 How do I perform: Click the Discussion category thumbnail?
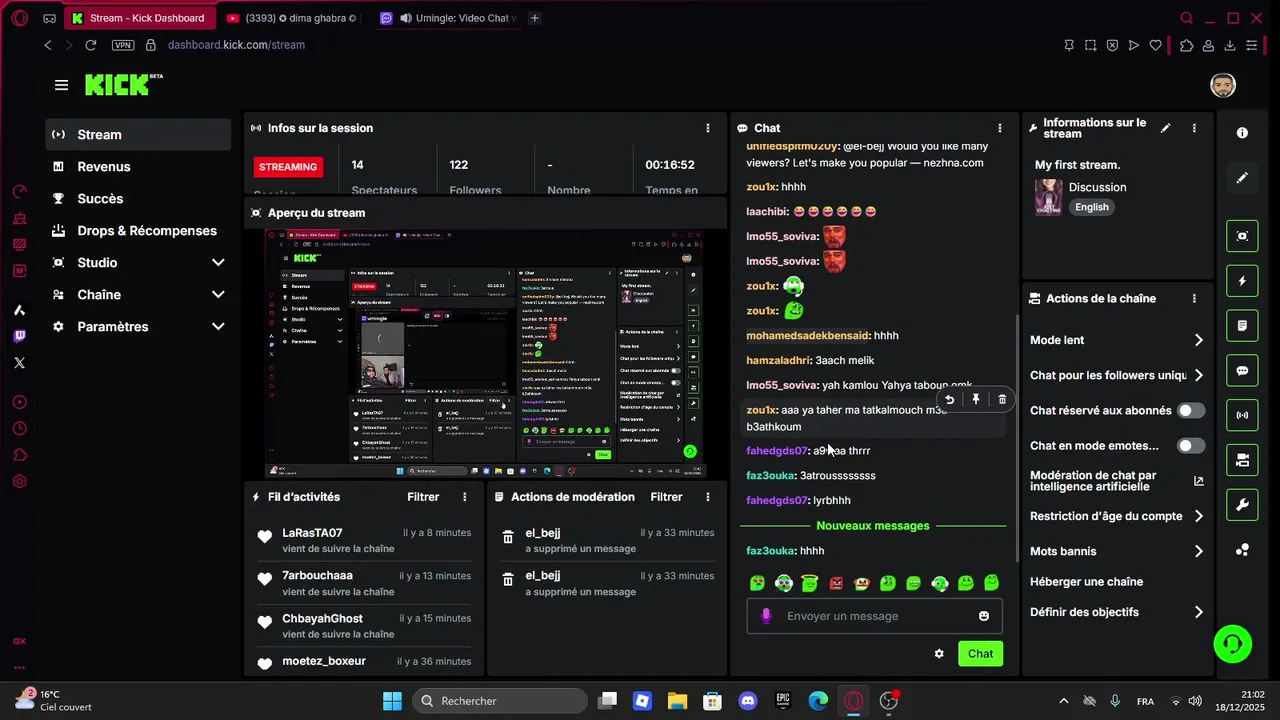tap(1048, 197)
